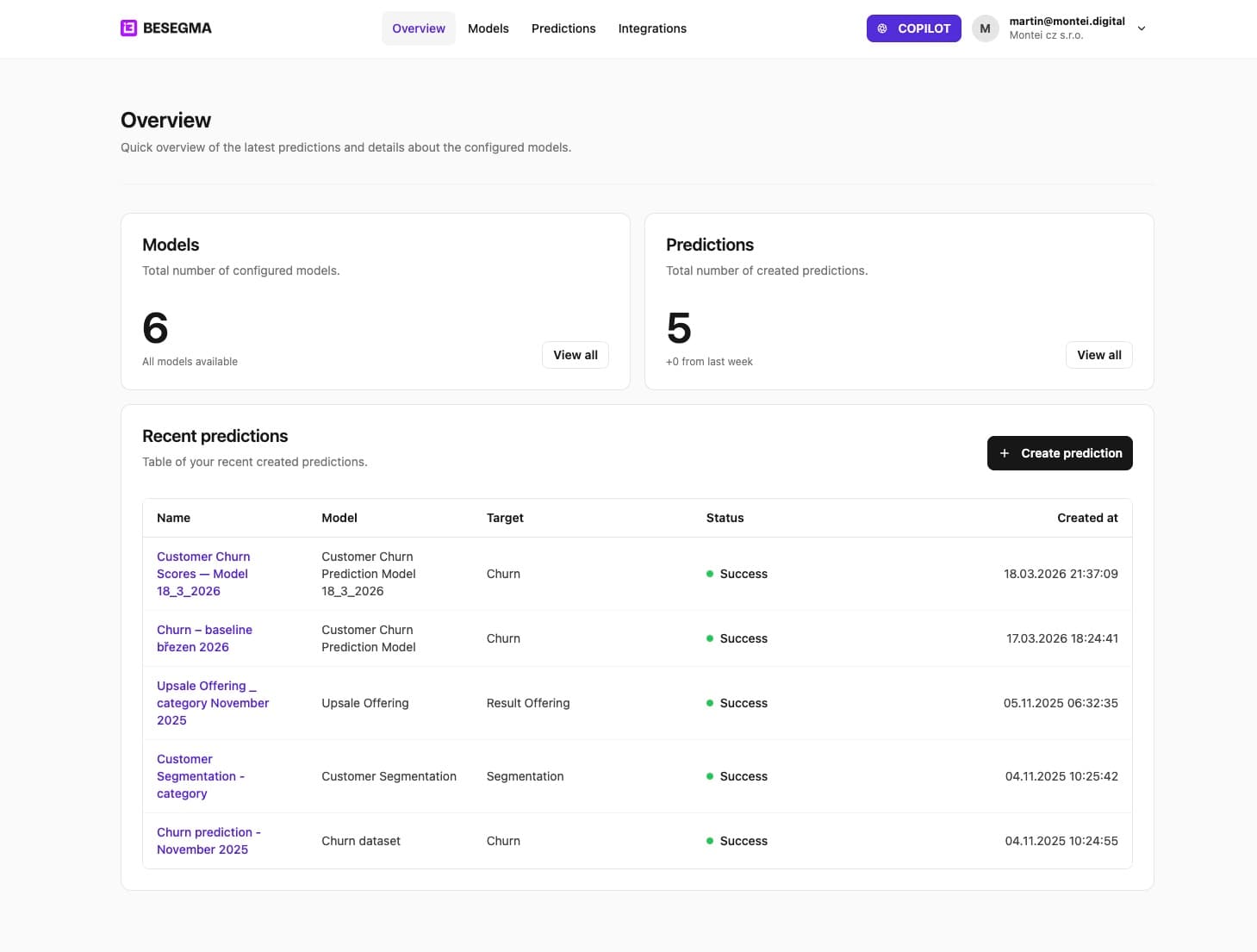
Task: Click Create prediction
Action: [1060, 452]
